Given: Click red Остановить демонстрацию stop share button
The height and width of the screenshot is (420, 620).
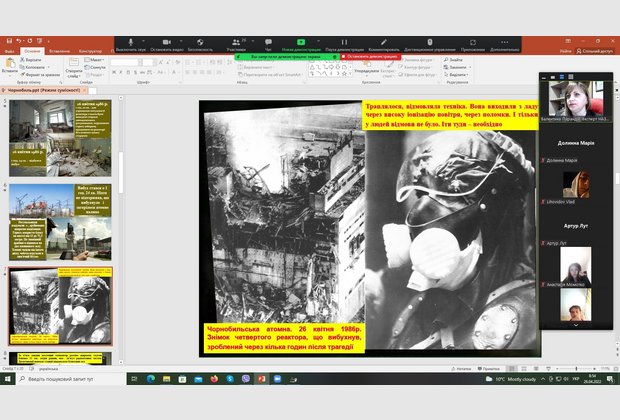Looking at the screenshot, I should (x=374, y=57).
